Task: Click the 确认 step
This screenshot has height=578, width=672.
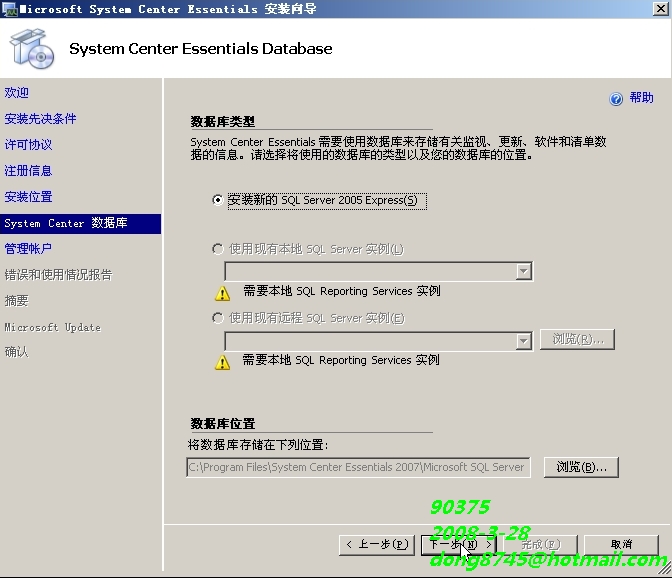Action: click(x=17, y=352)
